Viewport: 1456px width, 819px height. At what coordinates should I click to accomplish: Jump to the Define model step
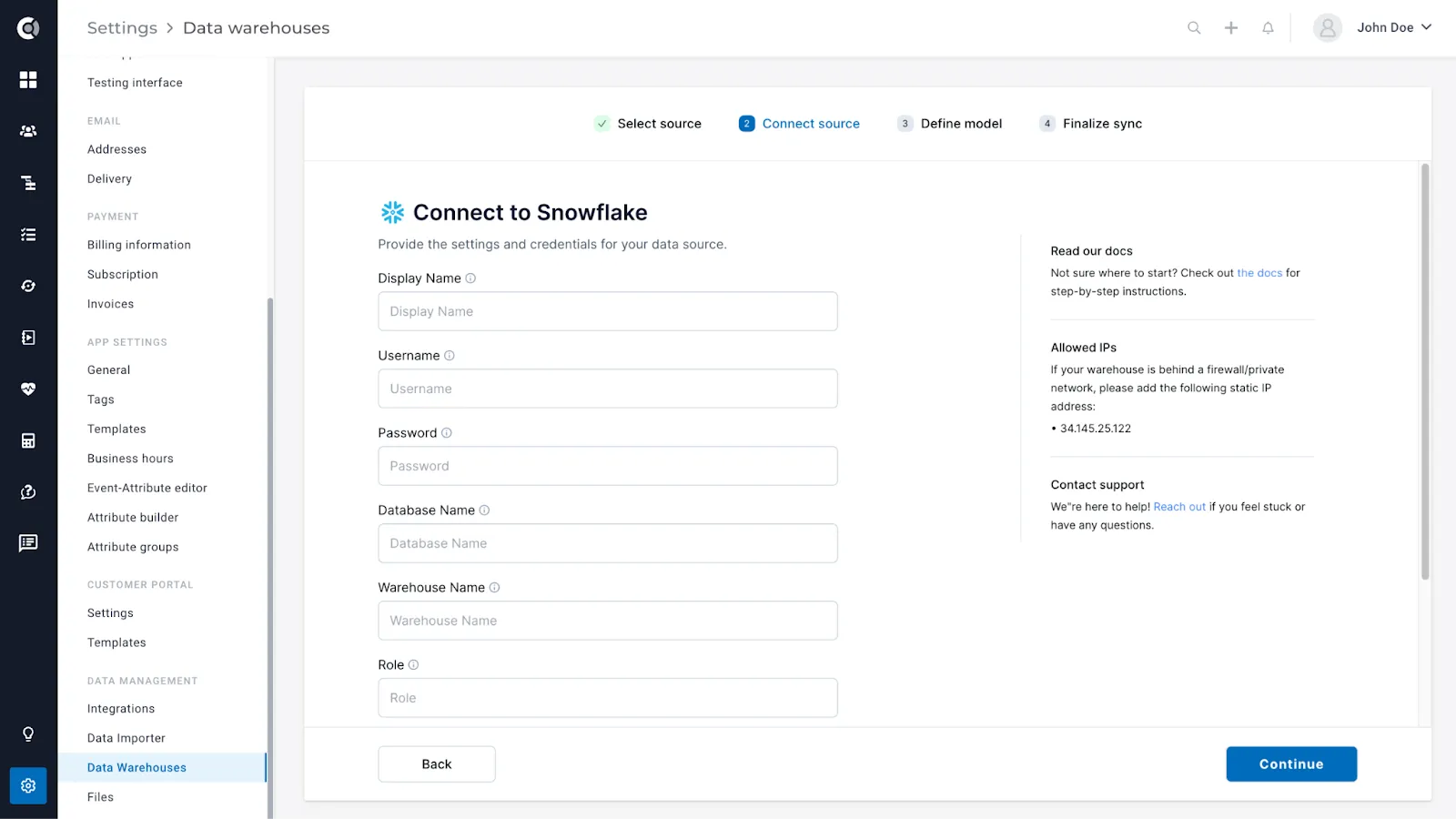coord(949,124)
